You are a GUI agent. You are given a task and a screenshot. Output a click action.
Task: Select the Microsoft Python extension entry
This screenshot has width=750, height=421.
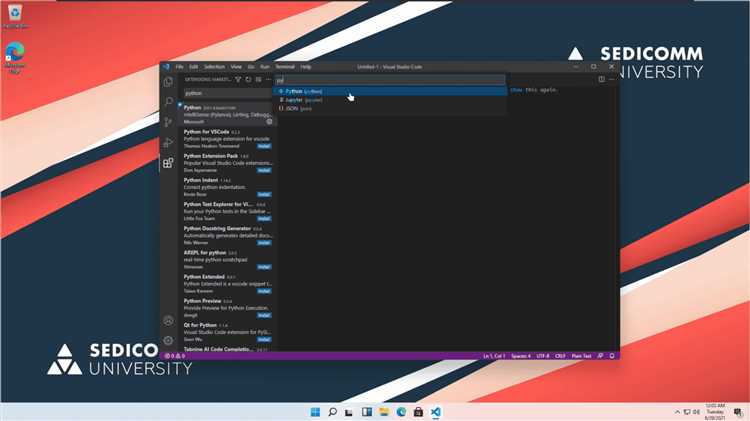click(227, 114)
